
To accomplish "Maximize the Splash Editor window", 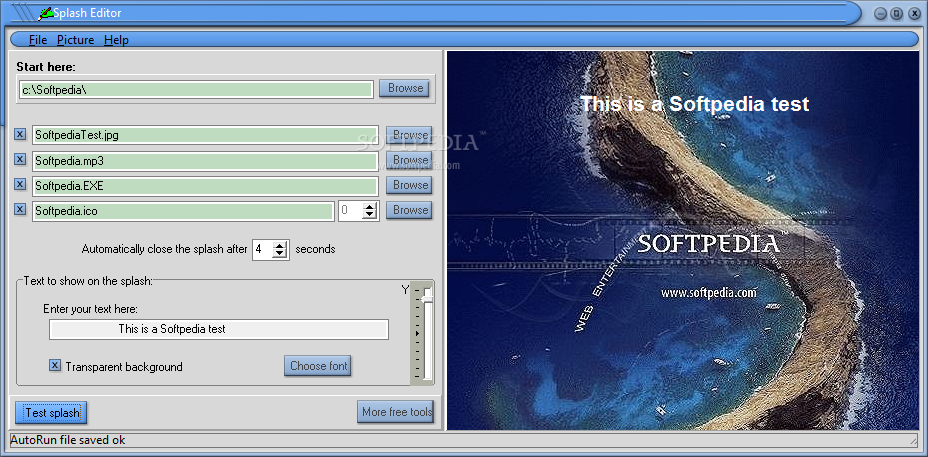I will 896,13.
